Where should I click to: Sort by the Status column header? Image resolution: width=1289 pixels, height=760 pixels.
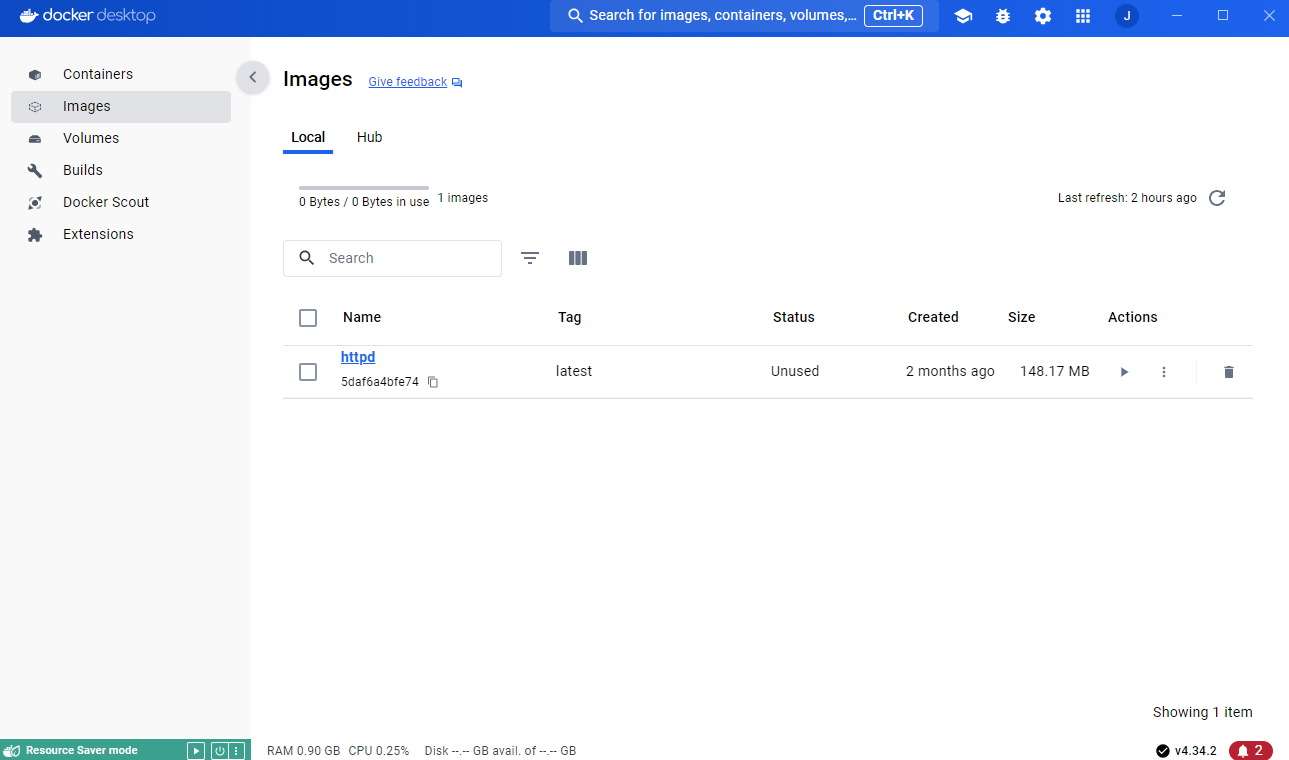(794, 317)
